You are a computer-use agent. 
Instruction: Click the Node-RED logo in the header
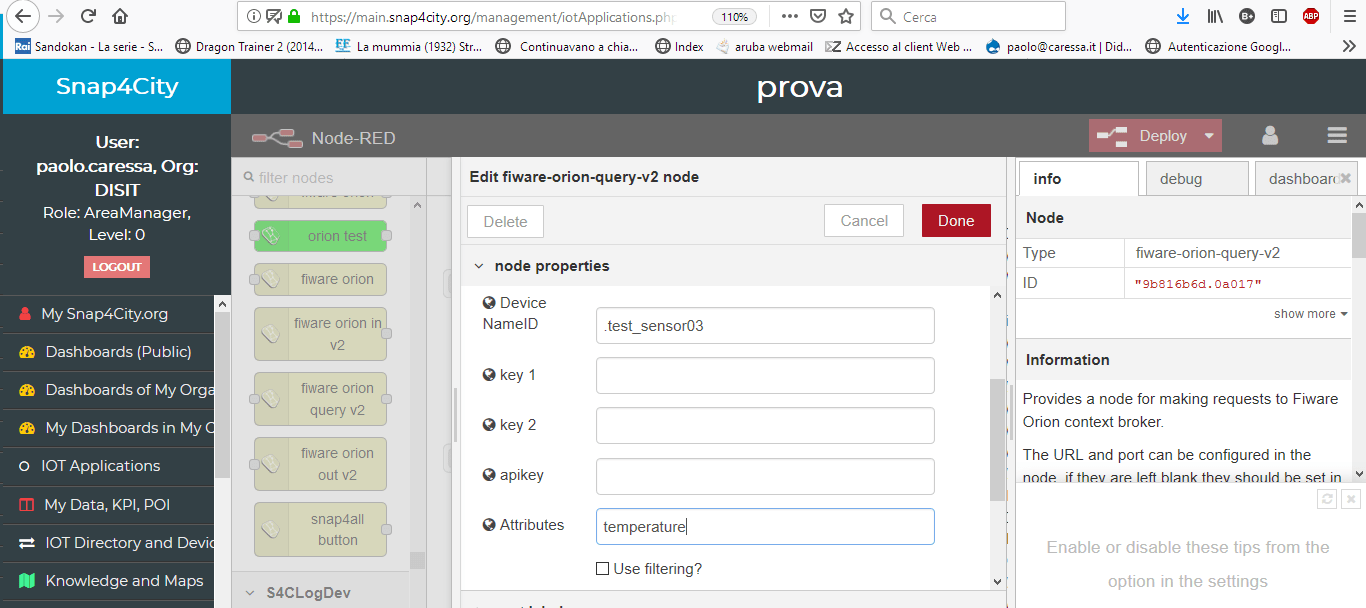pos(277,138)
